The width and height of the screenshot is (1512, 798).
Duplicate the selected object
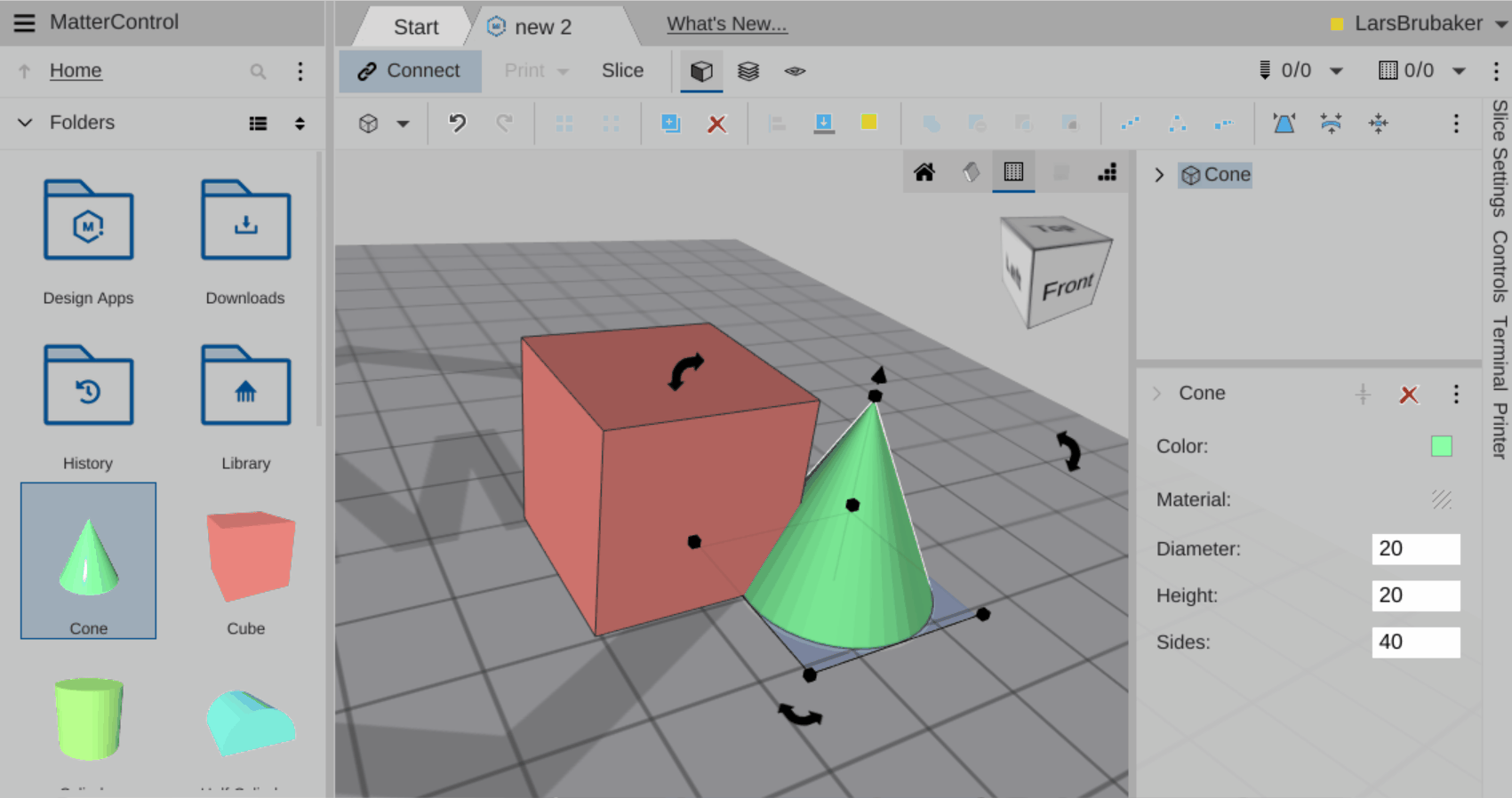[670, 124]
